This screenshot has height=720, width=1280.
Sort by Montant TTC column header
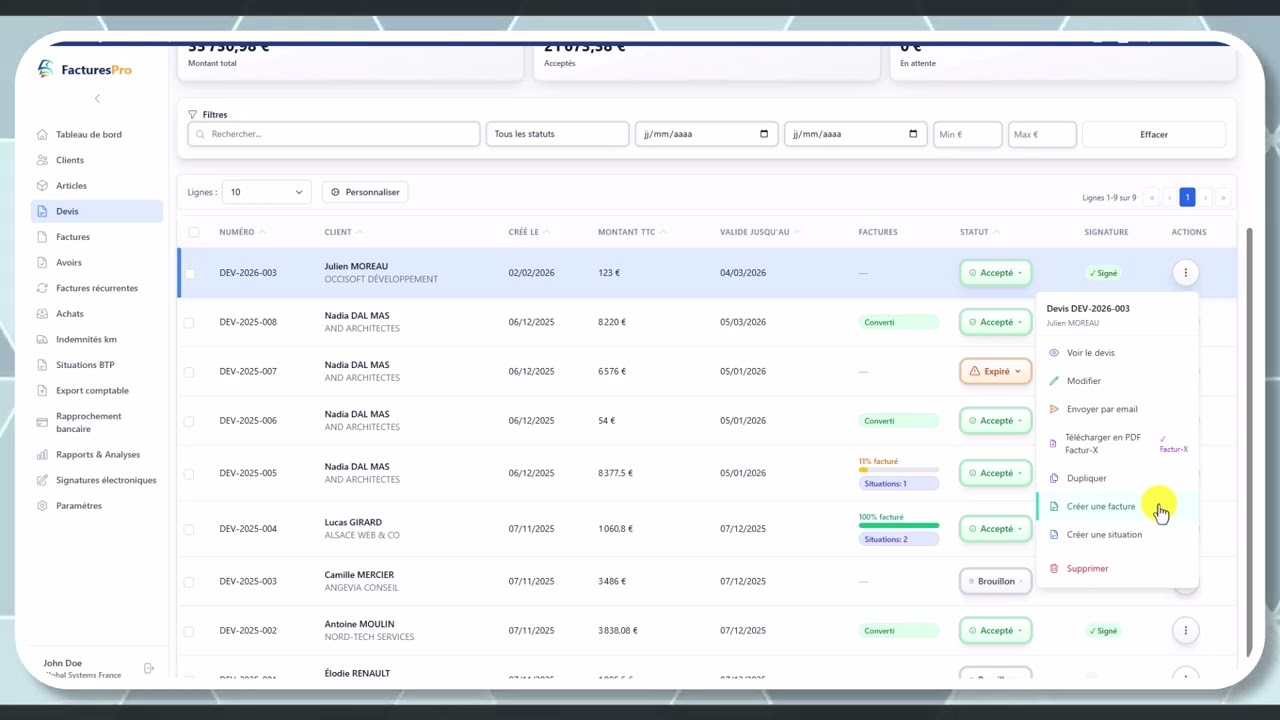(x=632, y=232)
